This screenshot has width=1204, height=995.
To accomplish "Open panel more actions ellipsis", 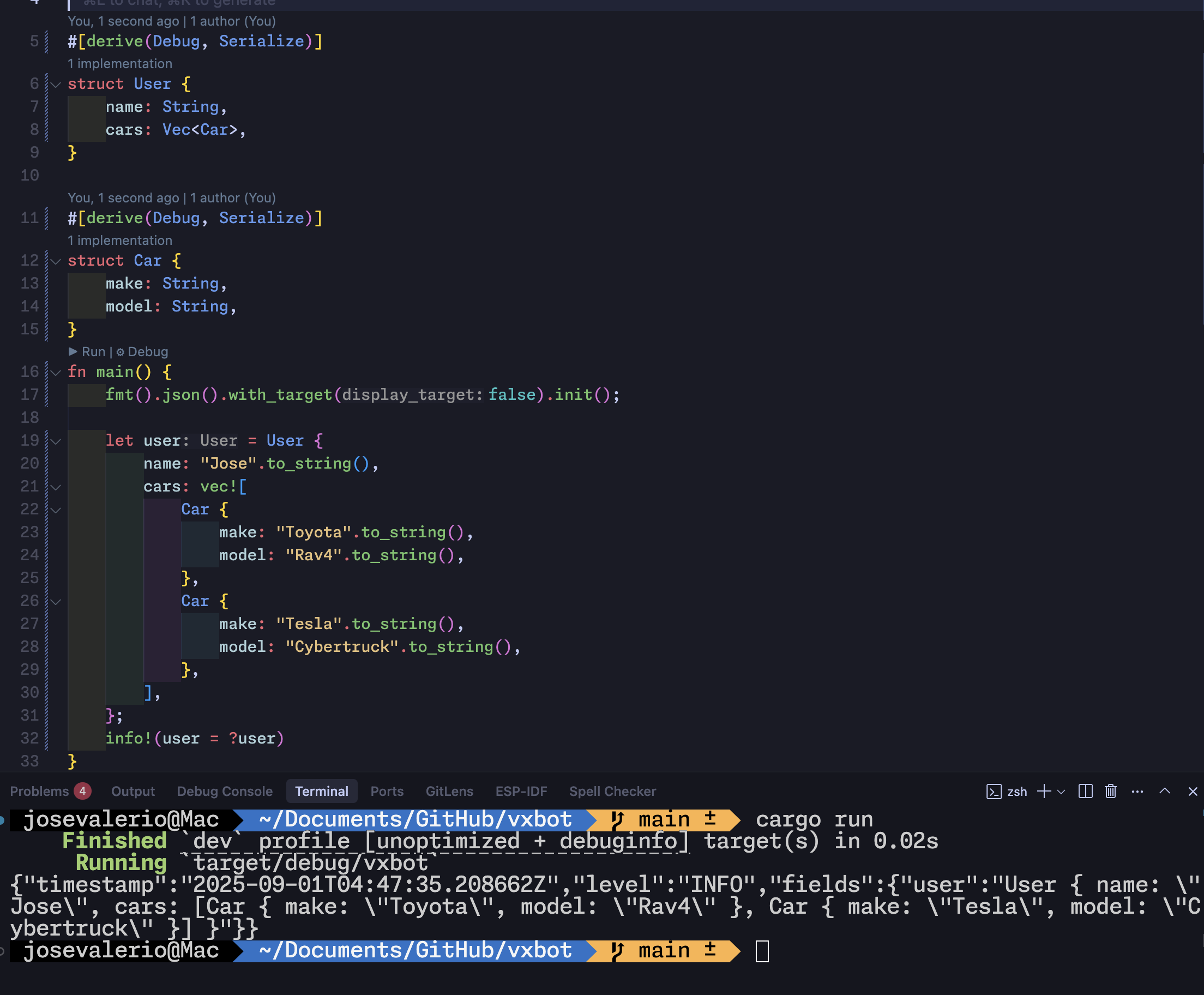I will (x=1137, y=792).
